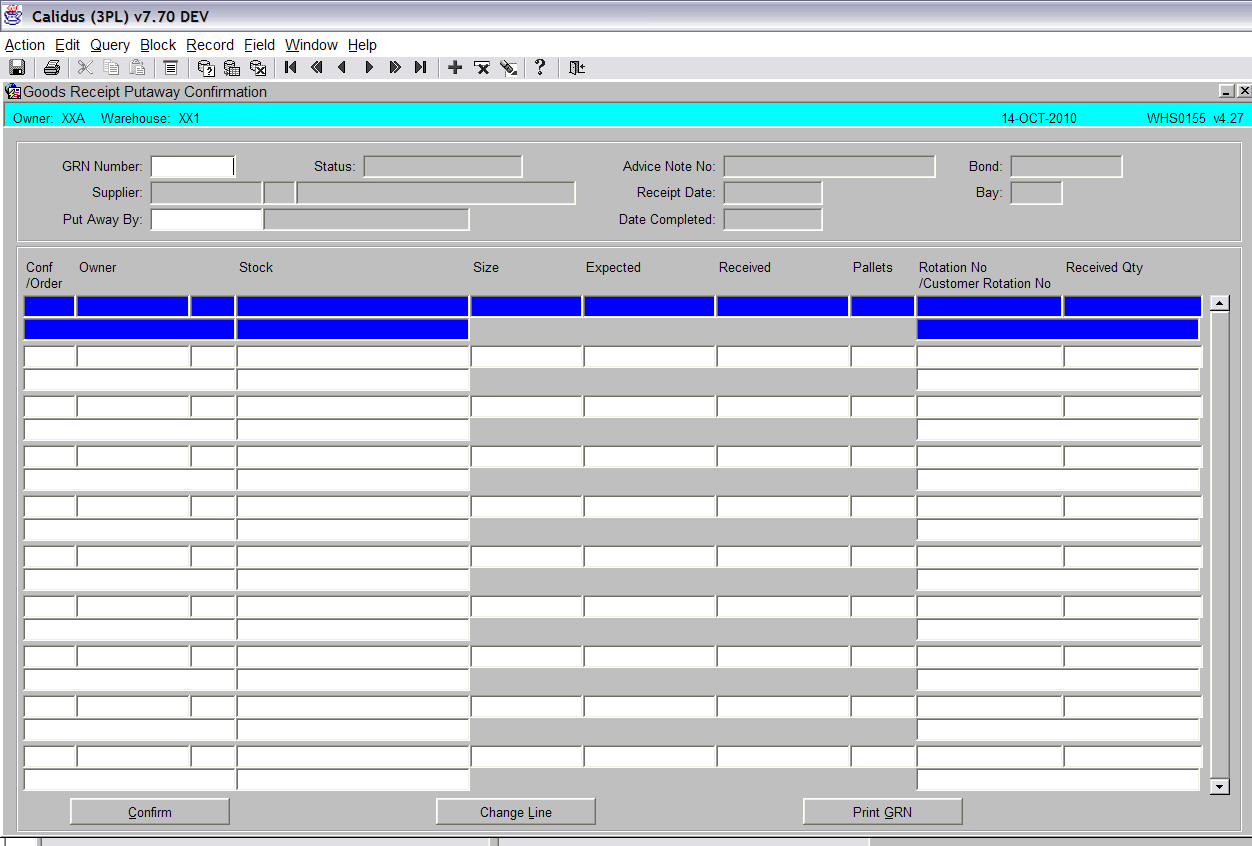Image resolution: width=1252 pixels, height=846 pixels.
Task: Click the Help question mark icon
Action: [x=540, y=67]
